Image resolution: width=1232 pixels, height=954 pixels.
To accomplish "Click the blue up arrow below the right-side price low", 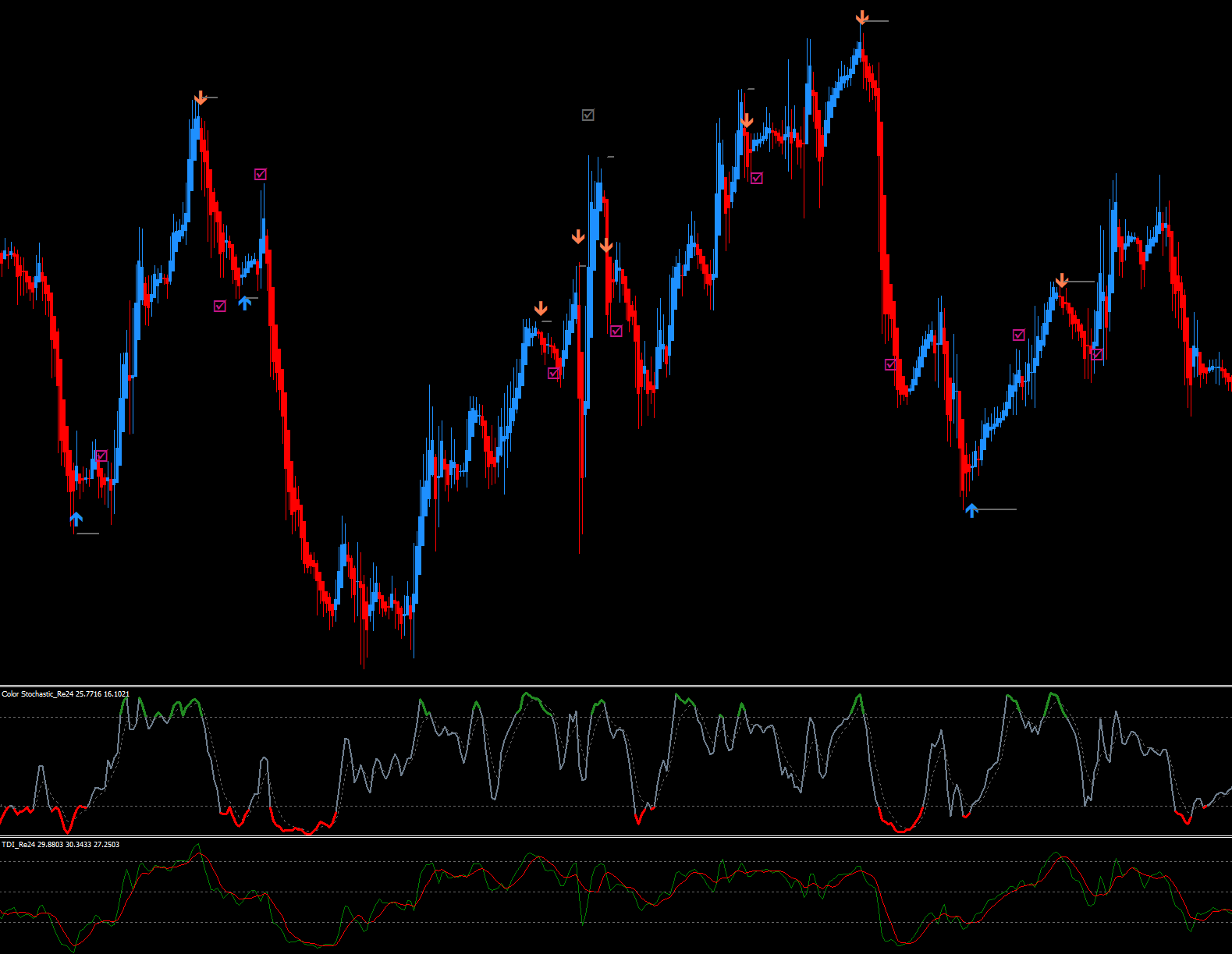I will tap(971, 510).
